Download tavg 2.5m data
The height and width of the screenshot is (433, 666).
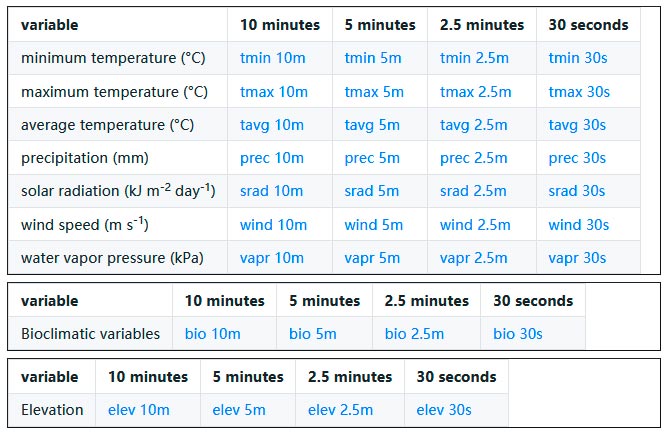(474, 125)
